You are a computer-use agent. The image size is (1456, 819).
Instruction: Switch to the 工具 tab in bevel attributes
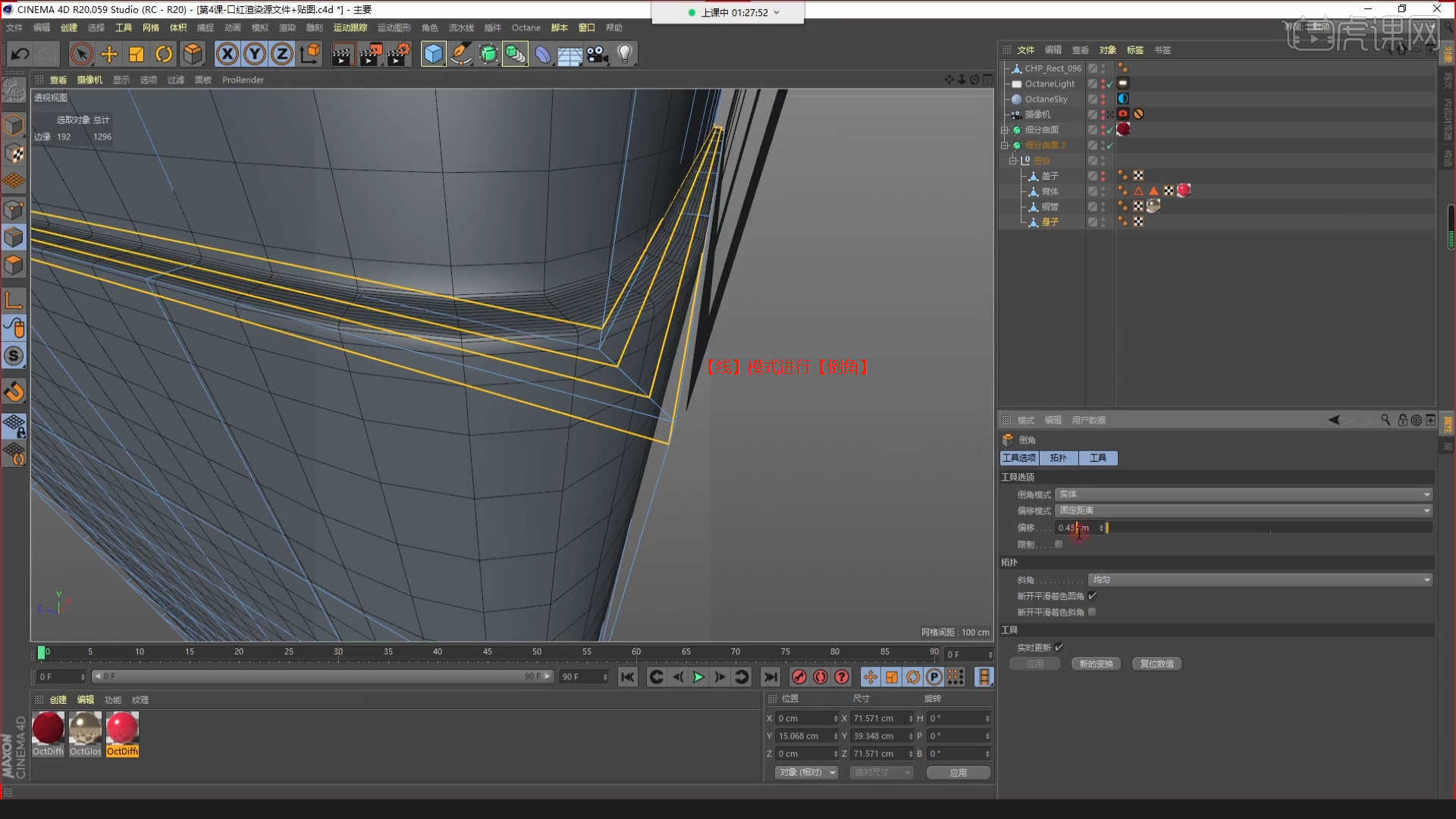coord(1098,458)
